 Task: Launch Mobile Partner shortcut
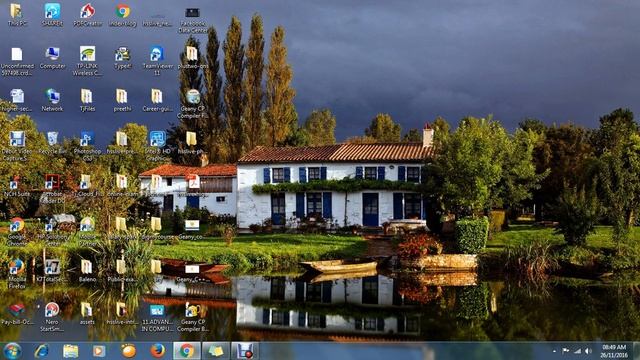pos(87,231)
